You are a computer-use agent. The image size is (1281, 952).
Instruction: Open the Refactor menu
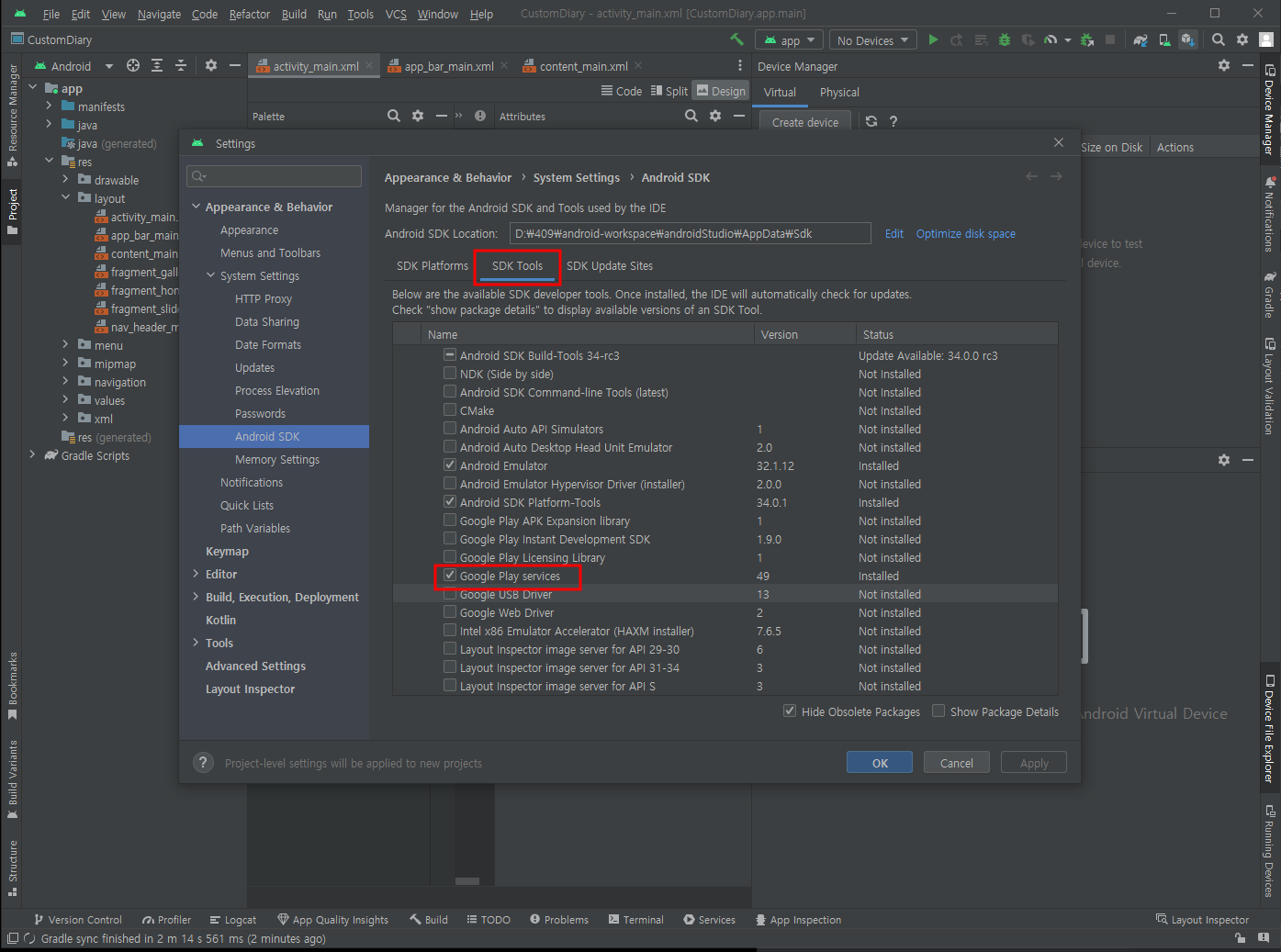tap(250, 14)
